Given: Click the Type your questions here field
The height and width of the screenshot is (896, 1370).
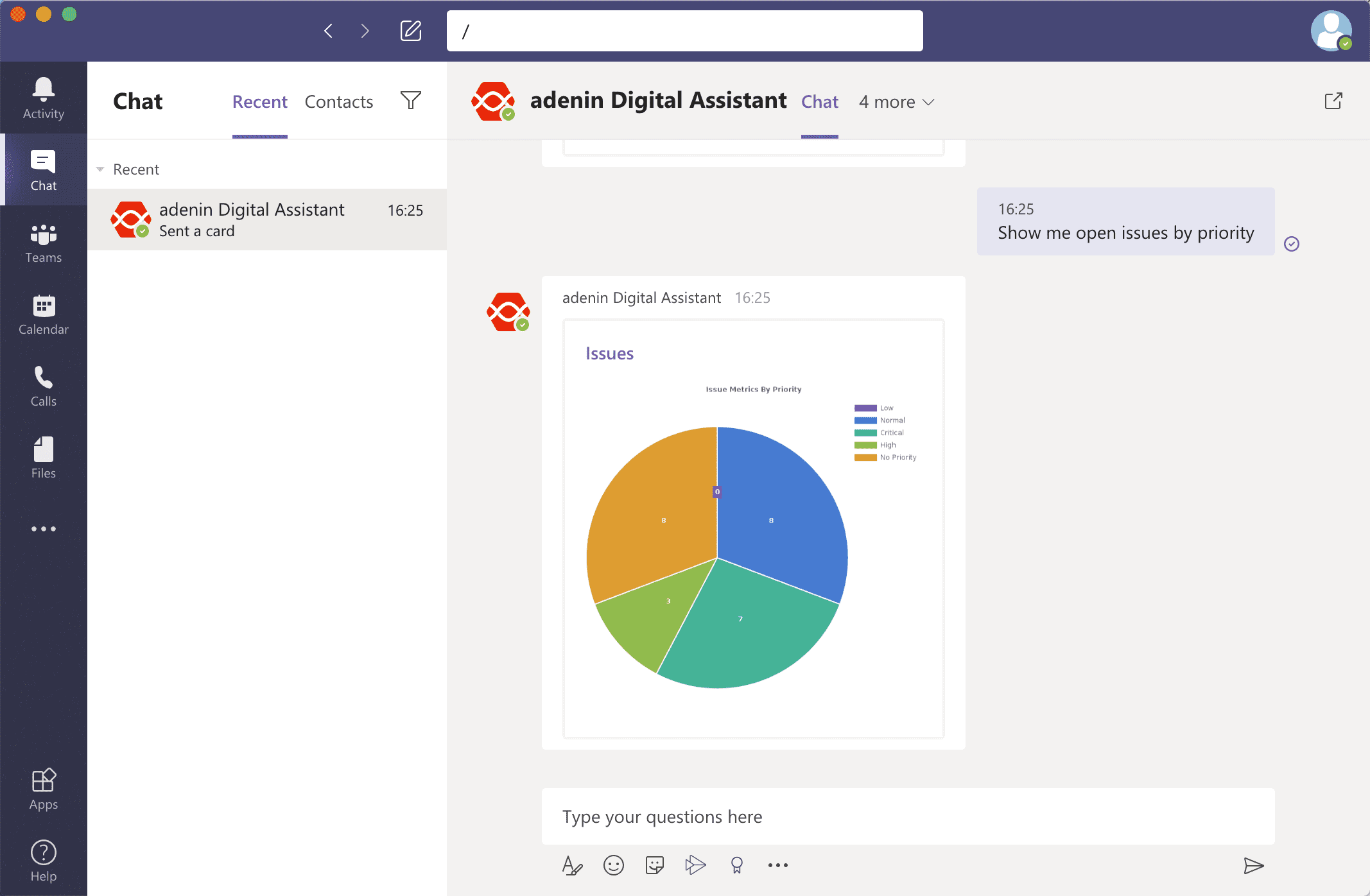Looking at the screenshot, I should coord(908,816).
